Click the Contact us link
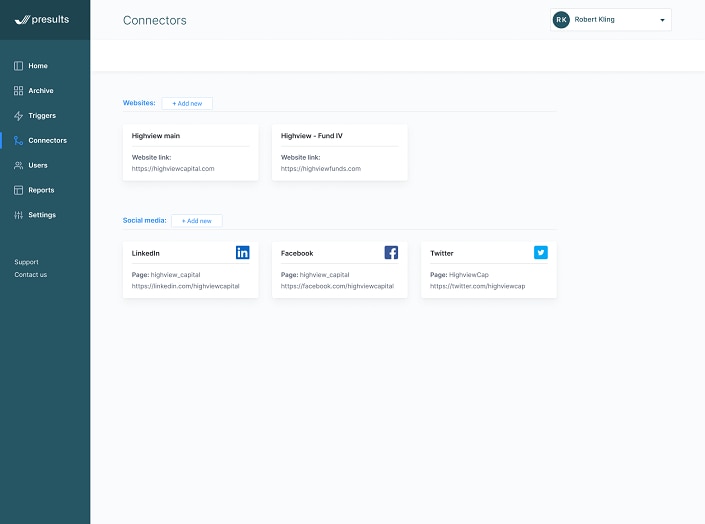The width and height of the screenshot is (705, 524). (30, 274)
